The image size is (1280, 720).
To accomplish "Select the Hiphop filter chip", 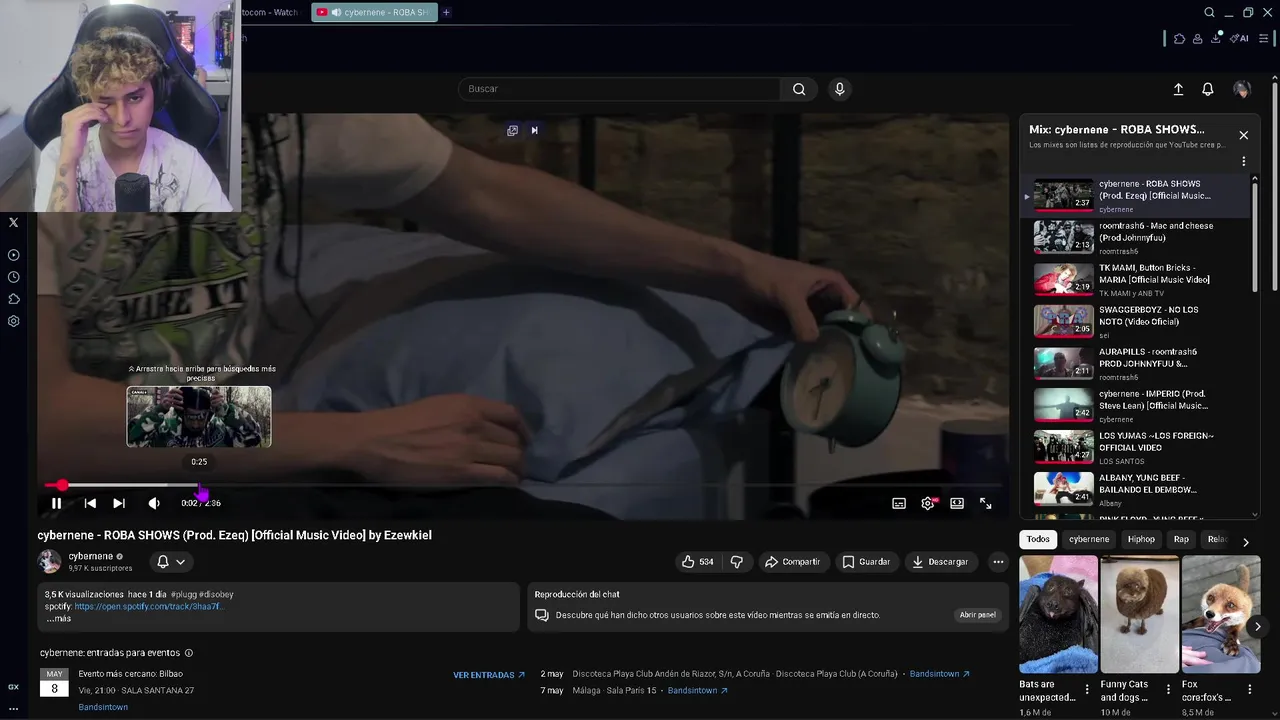I will coord(1141,539).
